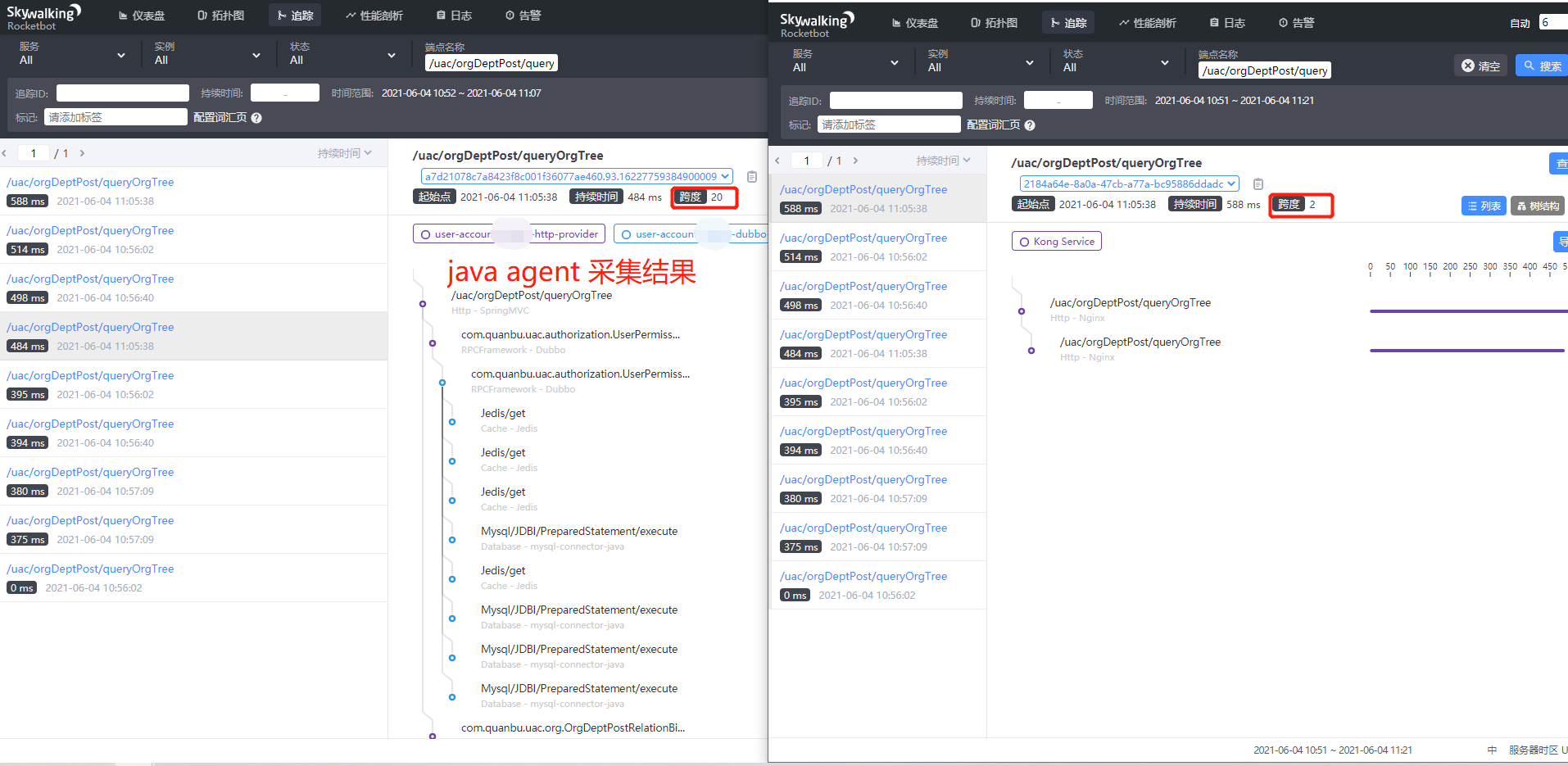
Task: Switch to 列表 view in right window
Action: [1484, 206]
